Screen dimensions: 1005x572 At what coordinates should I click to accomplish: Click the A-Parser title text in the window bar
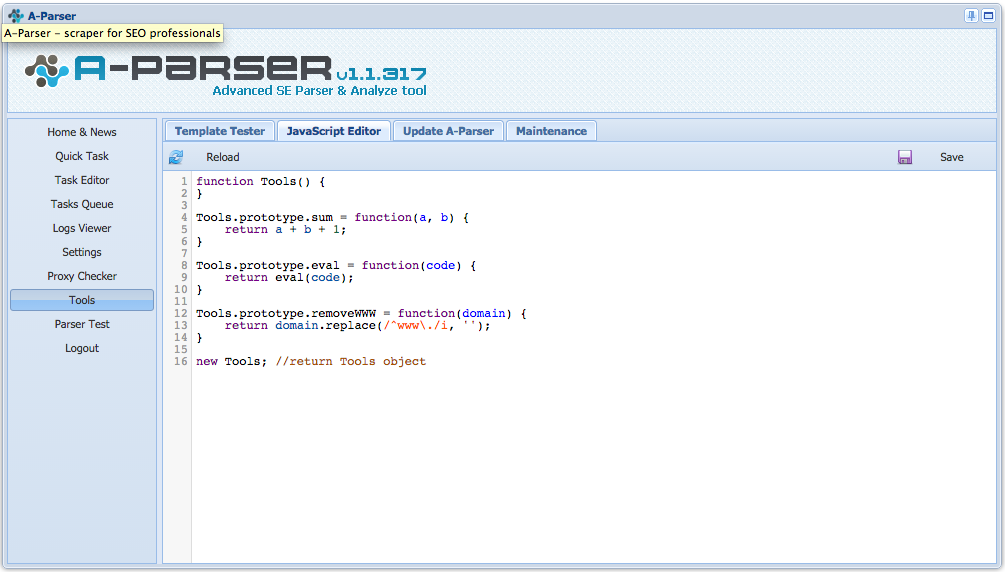pos(52,16)
